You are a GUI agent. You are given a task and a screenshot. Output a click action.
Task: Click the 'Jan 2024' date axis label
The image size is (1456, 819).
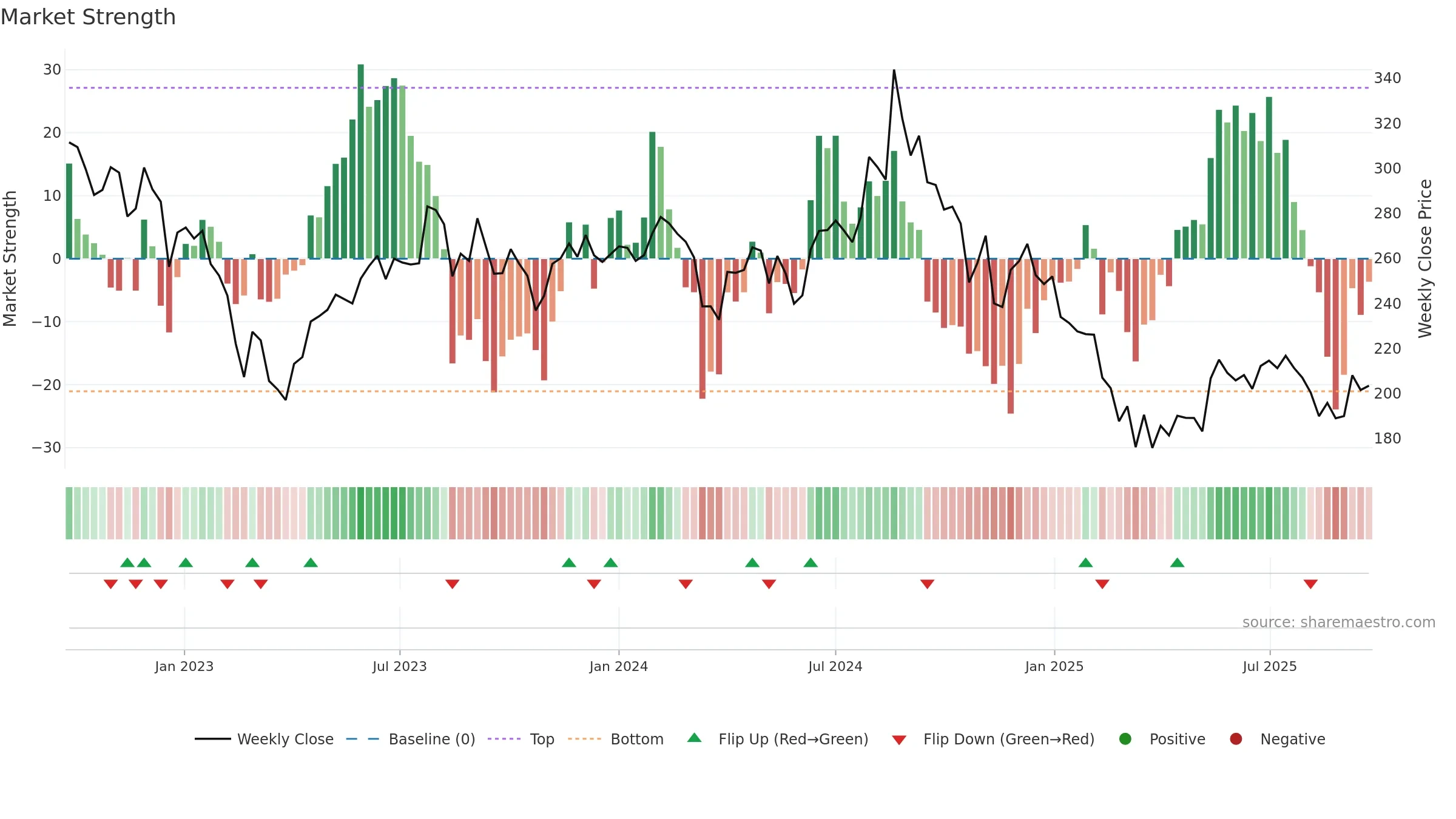pyautogui.click(x=619, y=666)
